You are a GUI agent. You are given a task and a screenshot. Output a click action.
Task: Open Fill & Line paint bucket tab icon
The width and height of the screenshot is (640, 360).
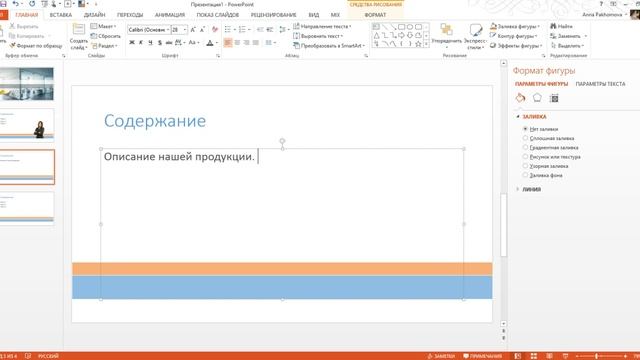pyautogui.click(x=520, y=98)
